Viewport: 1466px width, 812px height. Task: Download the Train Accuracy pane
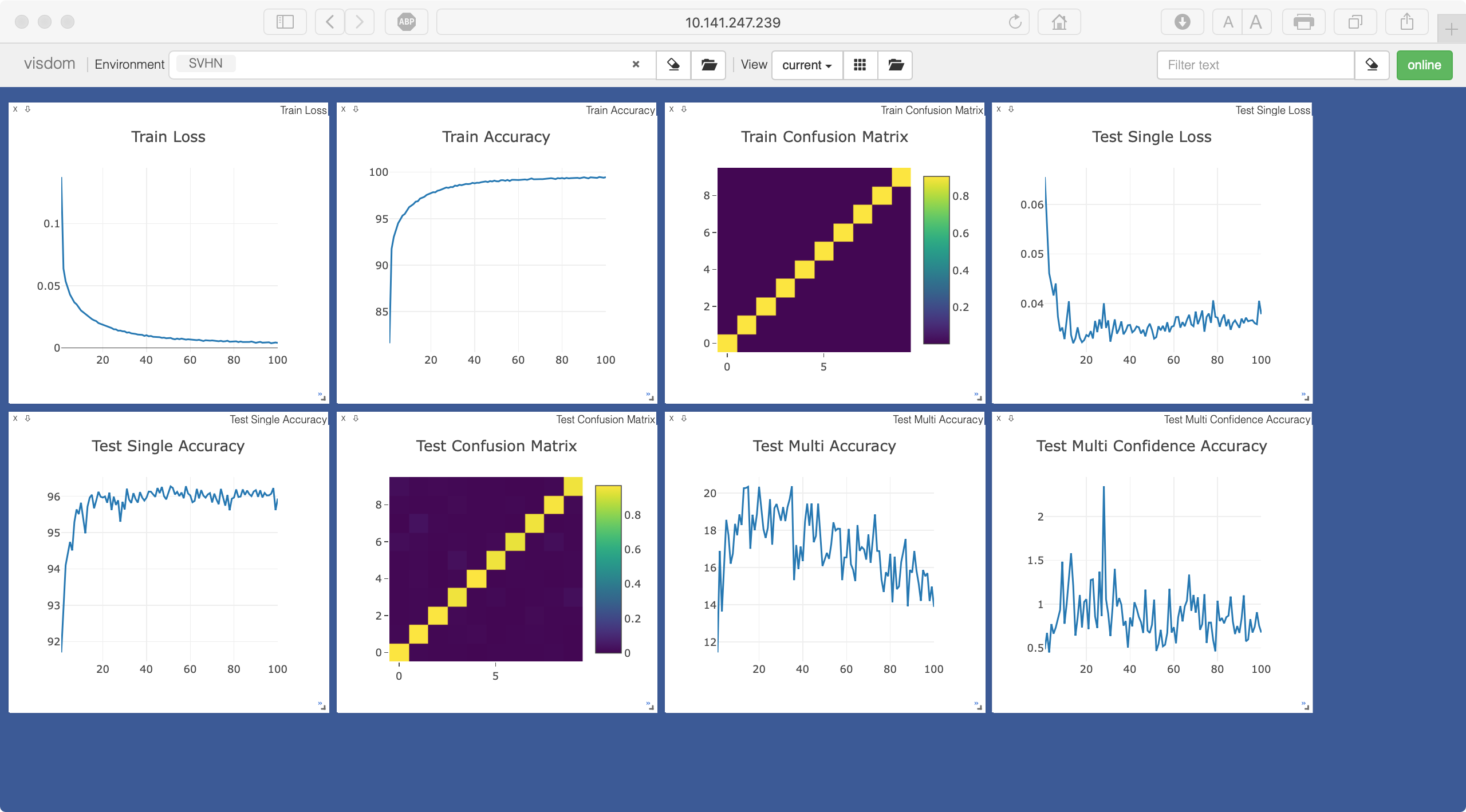[356, 109]
